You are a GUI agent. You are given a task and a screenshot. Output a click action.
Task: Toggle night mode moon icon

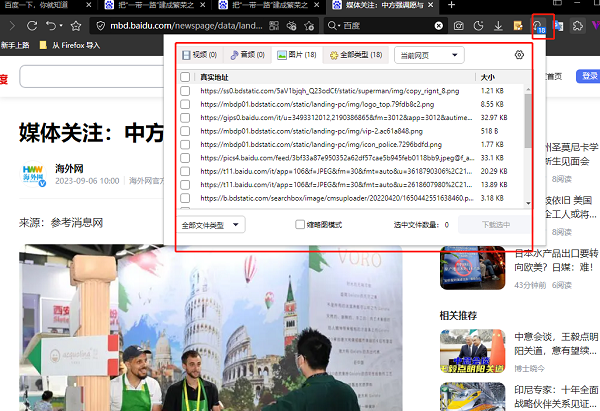pyautogui.click(x=478, y=26)
